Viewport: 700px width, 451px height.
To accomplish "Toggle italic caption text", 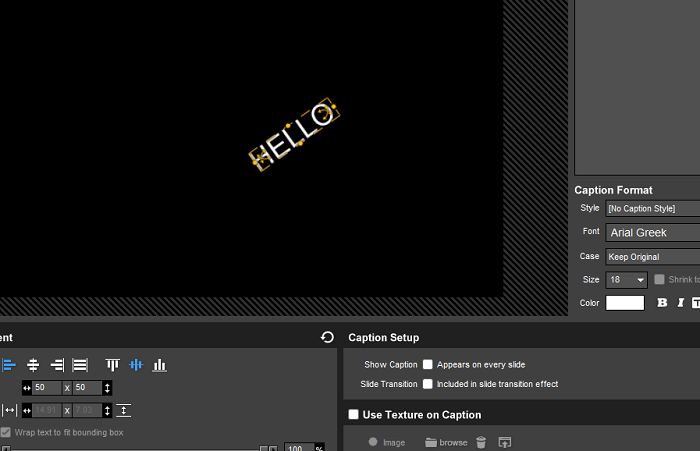I will click(680, 303).
